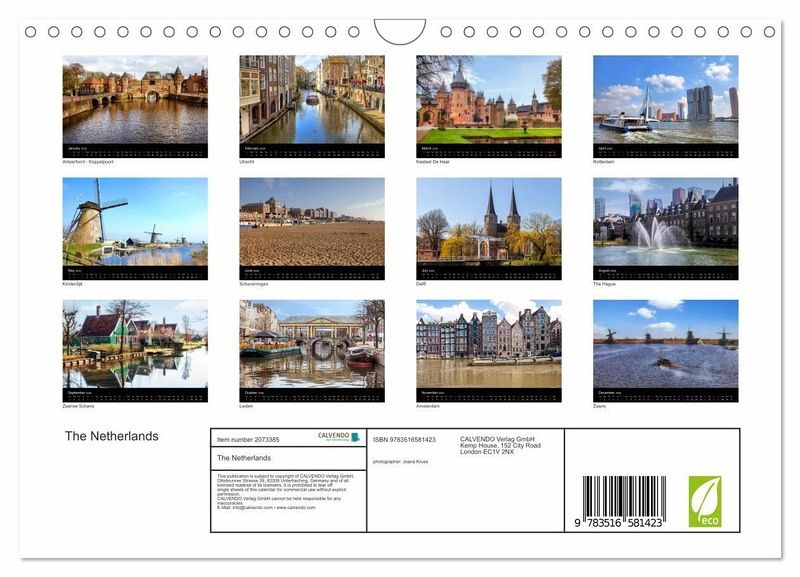Image resolution: width=800 pixels, height=577 pixels.
Task: Click the semicircular hanger notch at top
Action: click(x=400, y=31)
